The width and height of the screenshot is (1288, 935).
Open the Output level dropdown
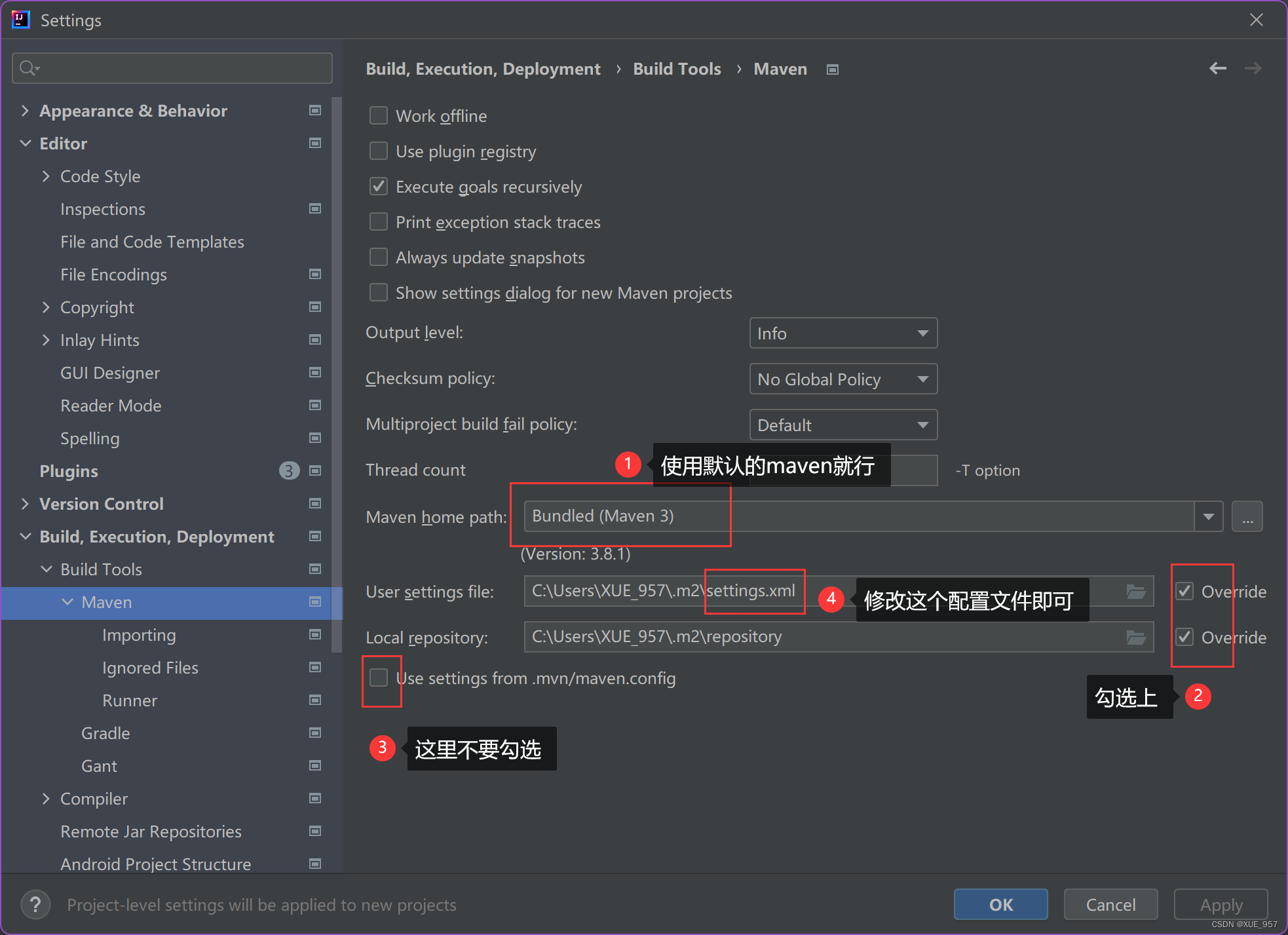point(843,334)
